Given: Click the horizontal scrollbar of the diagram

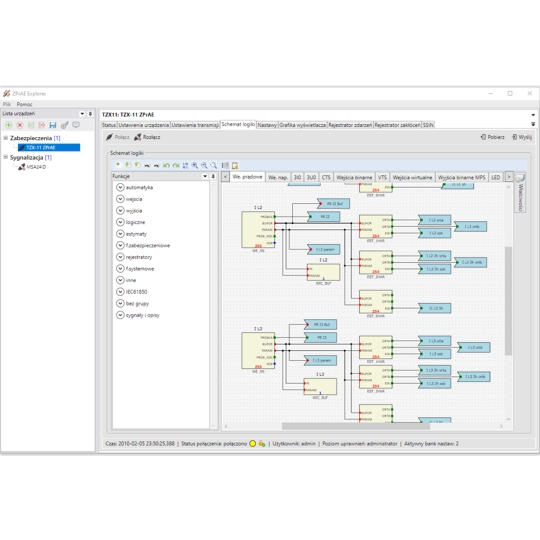Looking at the screenshot, I should (x=356, y=426).
